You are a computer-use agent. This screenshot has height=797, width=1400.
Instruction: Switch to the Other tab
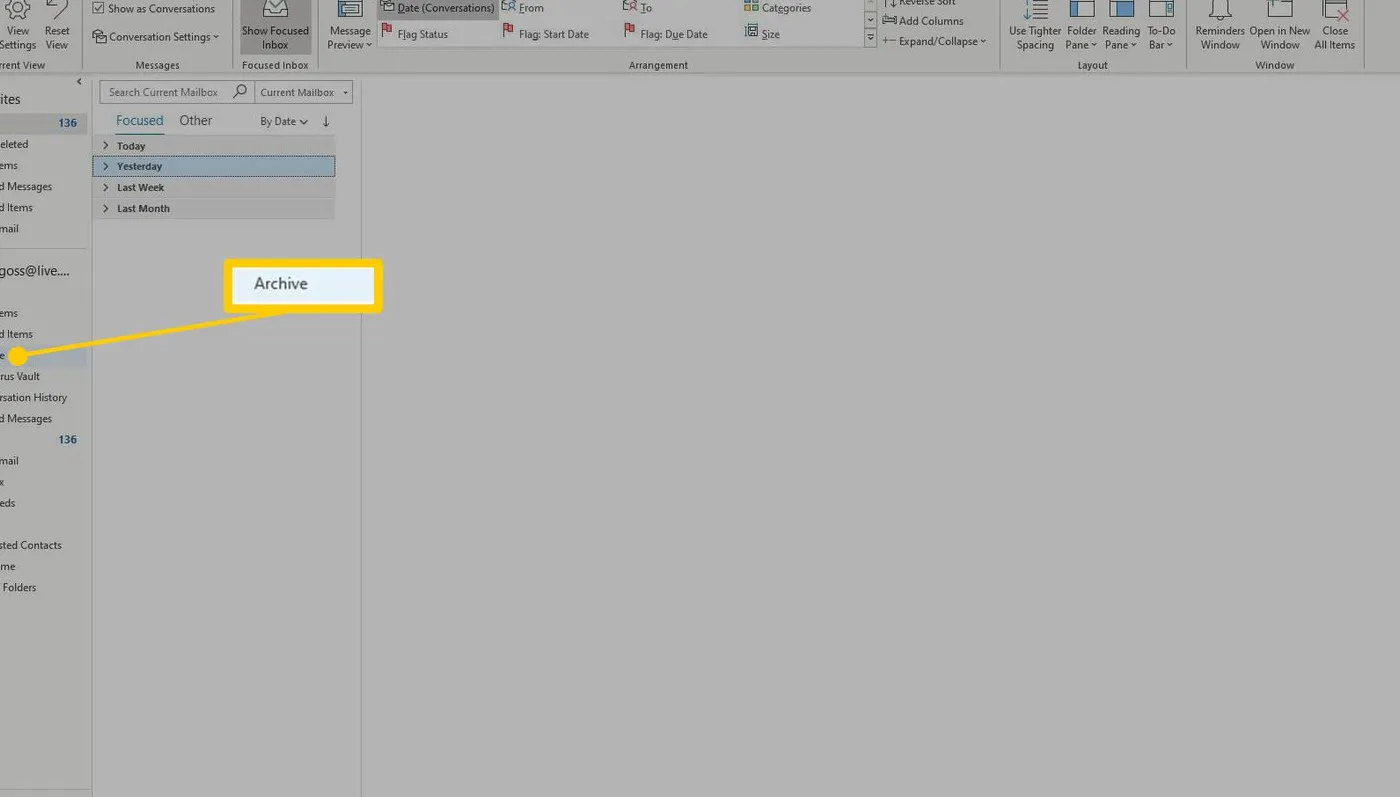pos(195,120)
